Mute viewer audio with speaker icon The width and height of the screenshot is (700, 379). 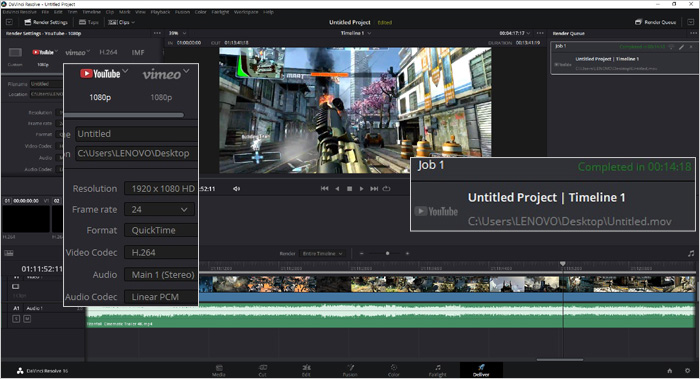236,189
